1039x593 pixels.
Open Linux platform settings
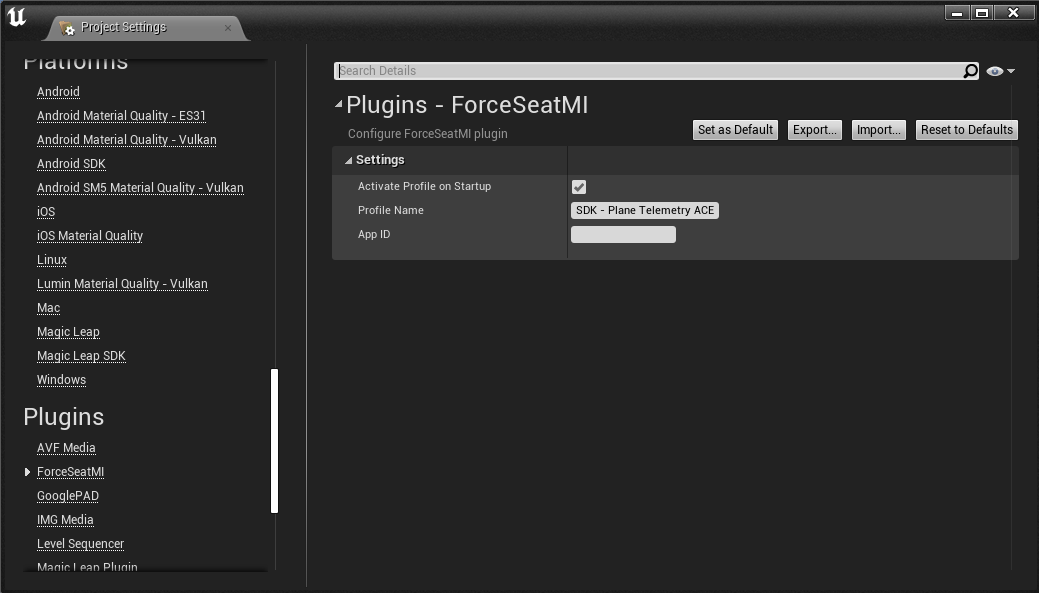coord(52,260)
